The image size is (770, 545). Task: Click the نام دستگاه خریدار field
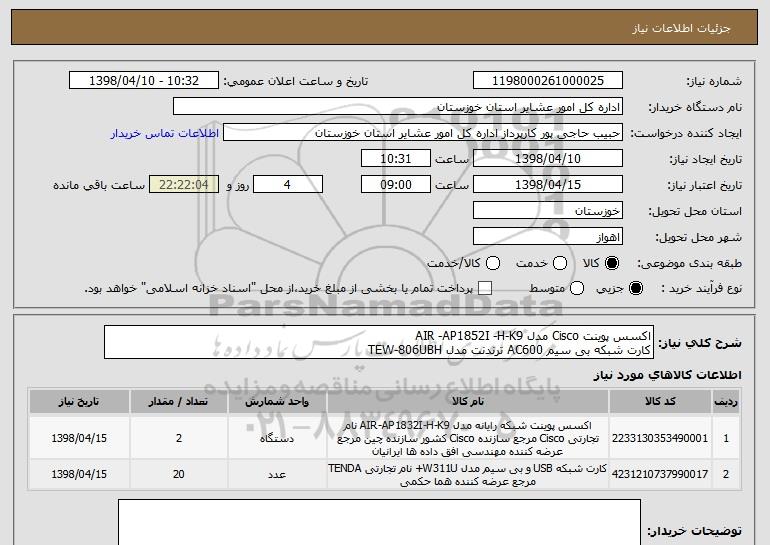(x=398, y=107)
